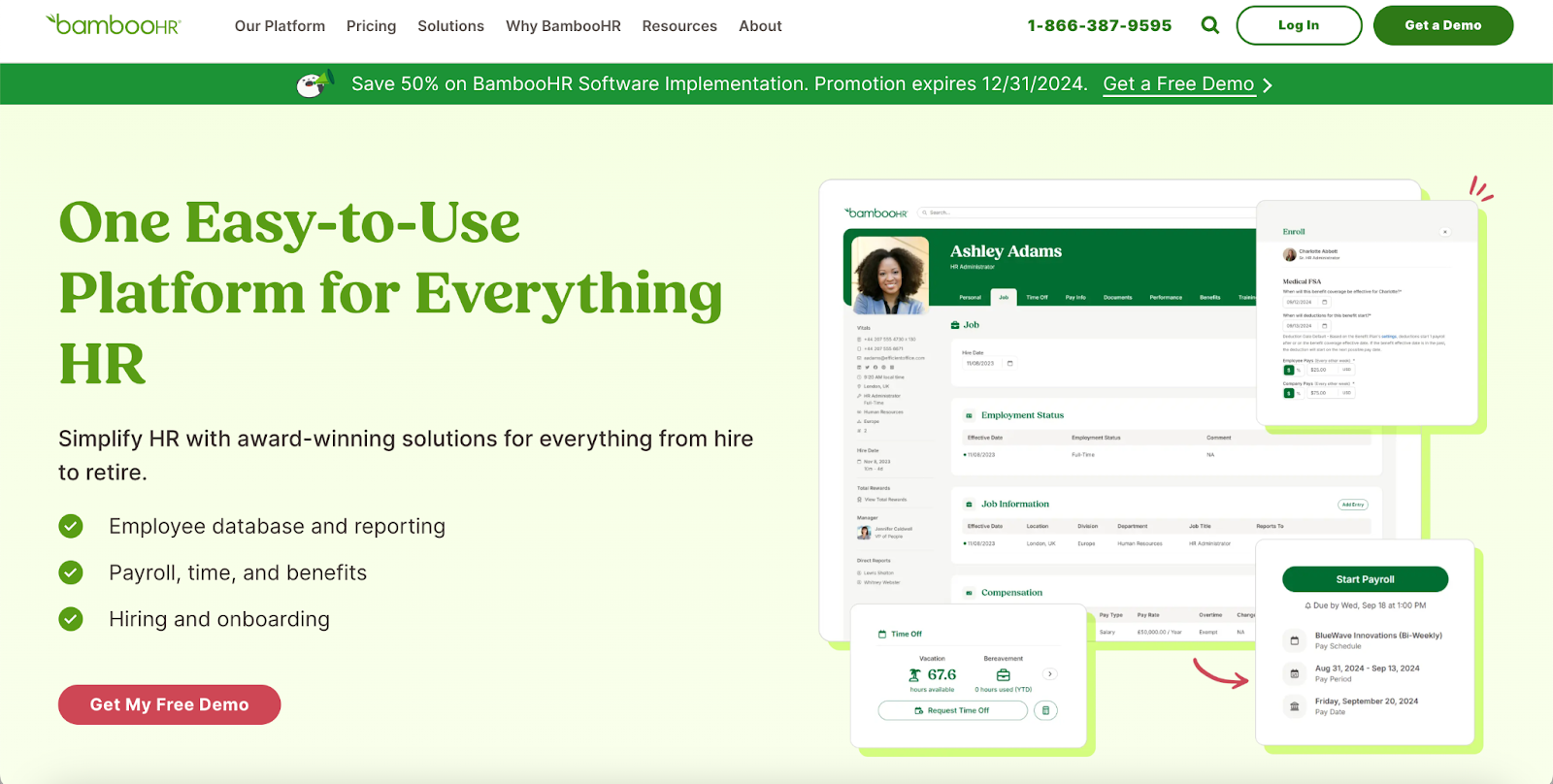
Task: Open the Why BambooHR menu
Action: point(563,26)
